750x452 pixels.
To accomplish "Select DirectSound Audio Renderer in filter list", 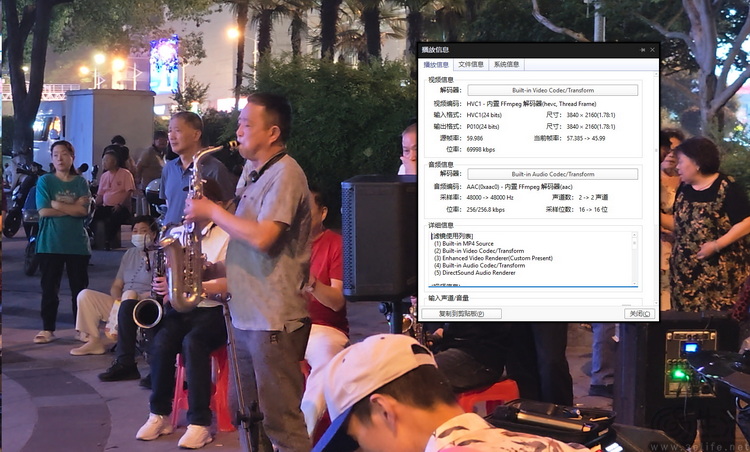I will [475, 272].
